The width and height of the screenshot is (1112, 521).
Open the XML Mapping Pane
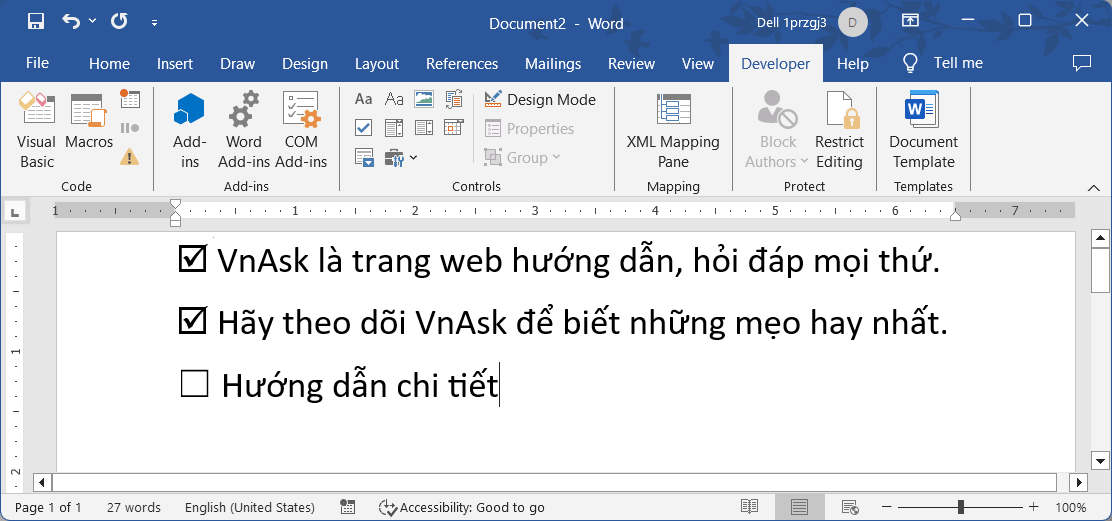point(673,130)
